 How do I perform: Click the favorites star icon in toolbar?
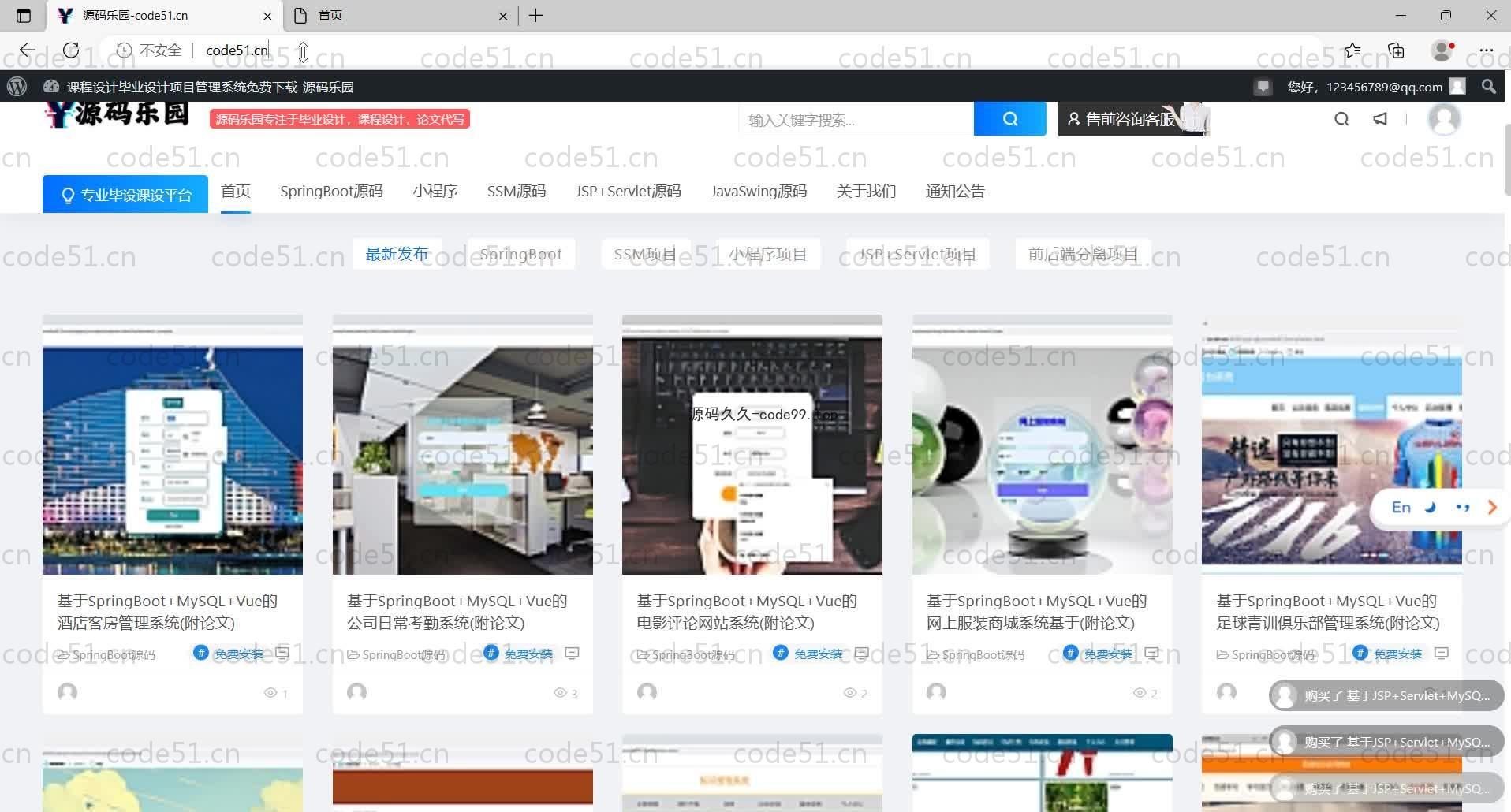click(x=1352, y=50)
